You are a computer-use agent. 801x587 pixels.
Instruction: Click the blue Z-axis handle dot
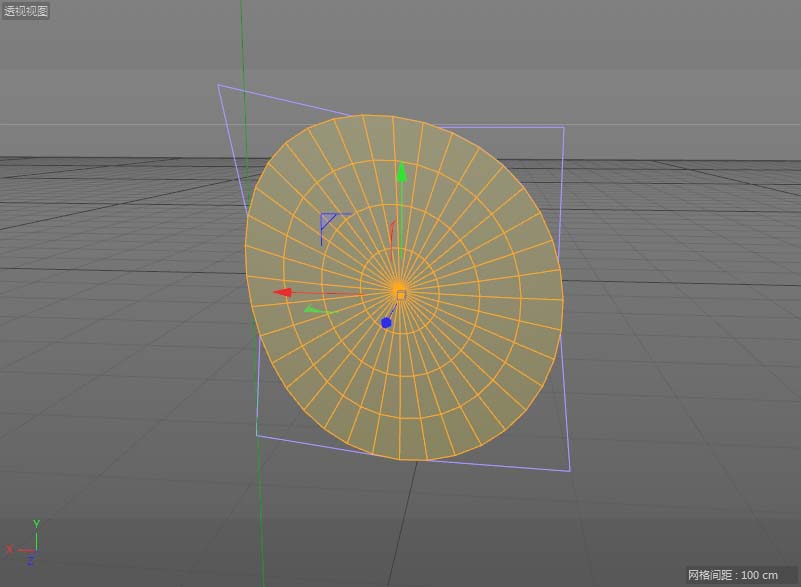(x=386, y=323)
